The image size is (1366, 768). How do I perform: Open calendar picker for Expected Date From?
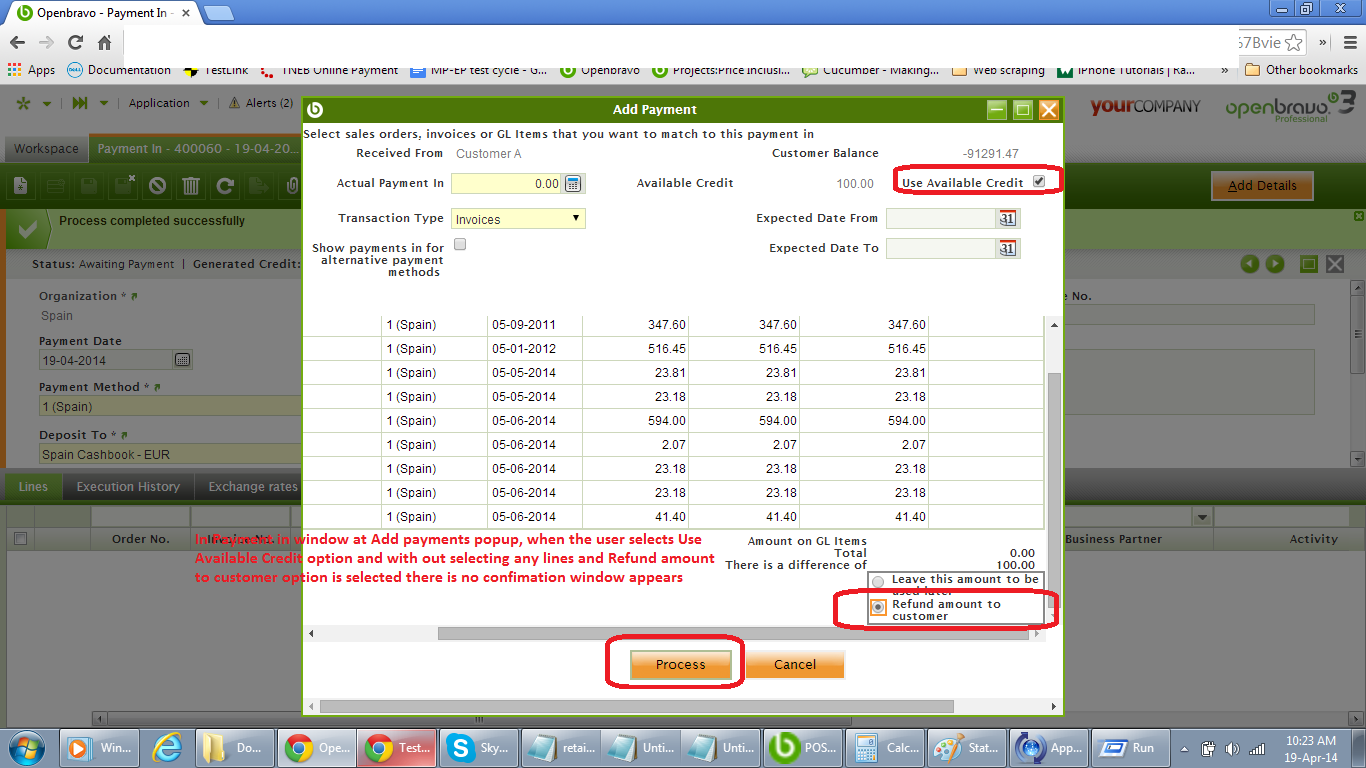pyautogui.click(x=1007, y=219)
